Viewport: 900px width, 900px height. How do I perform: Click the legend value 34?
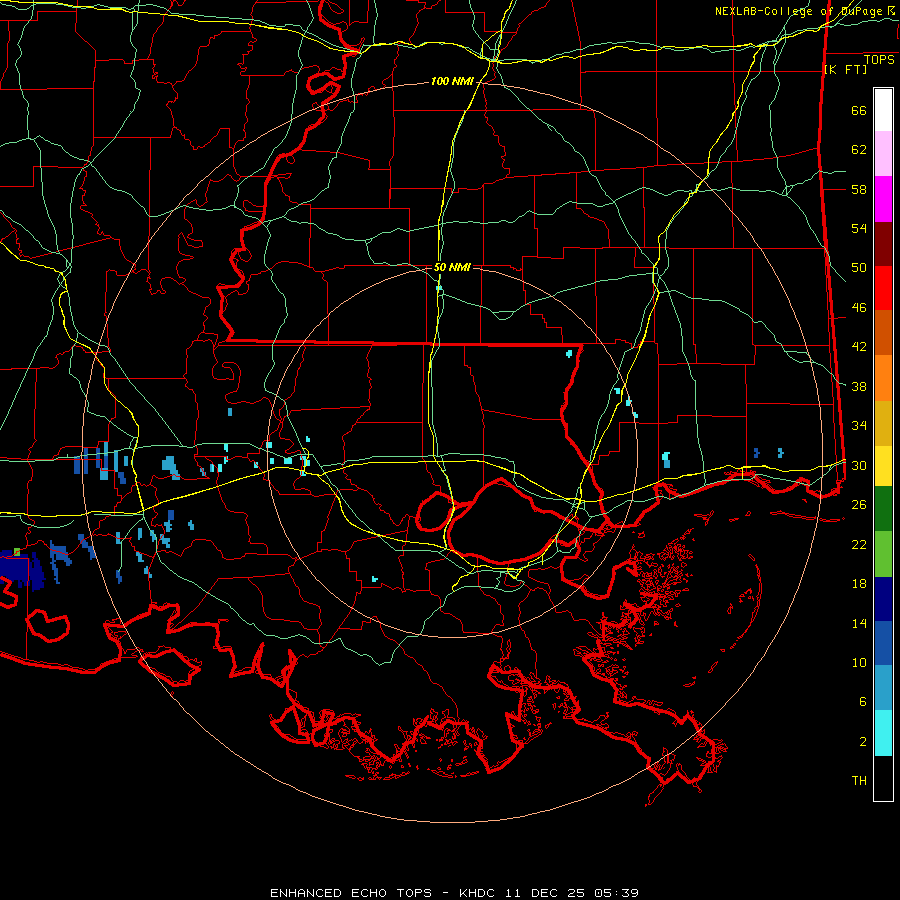click(x=859, y=425)
